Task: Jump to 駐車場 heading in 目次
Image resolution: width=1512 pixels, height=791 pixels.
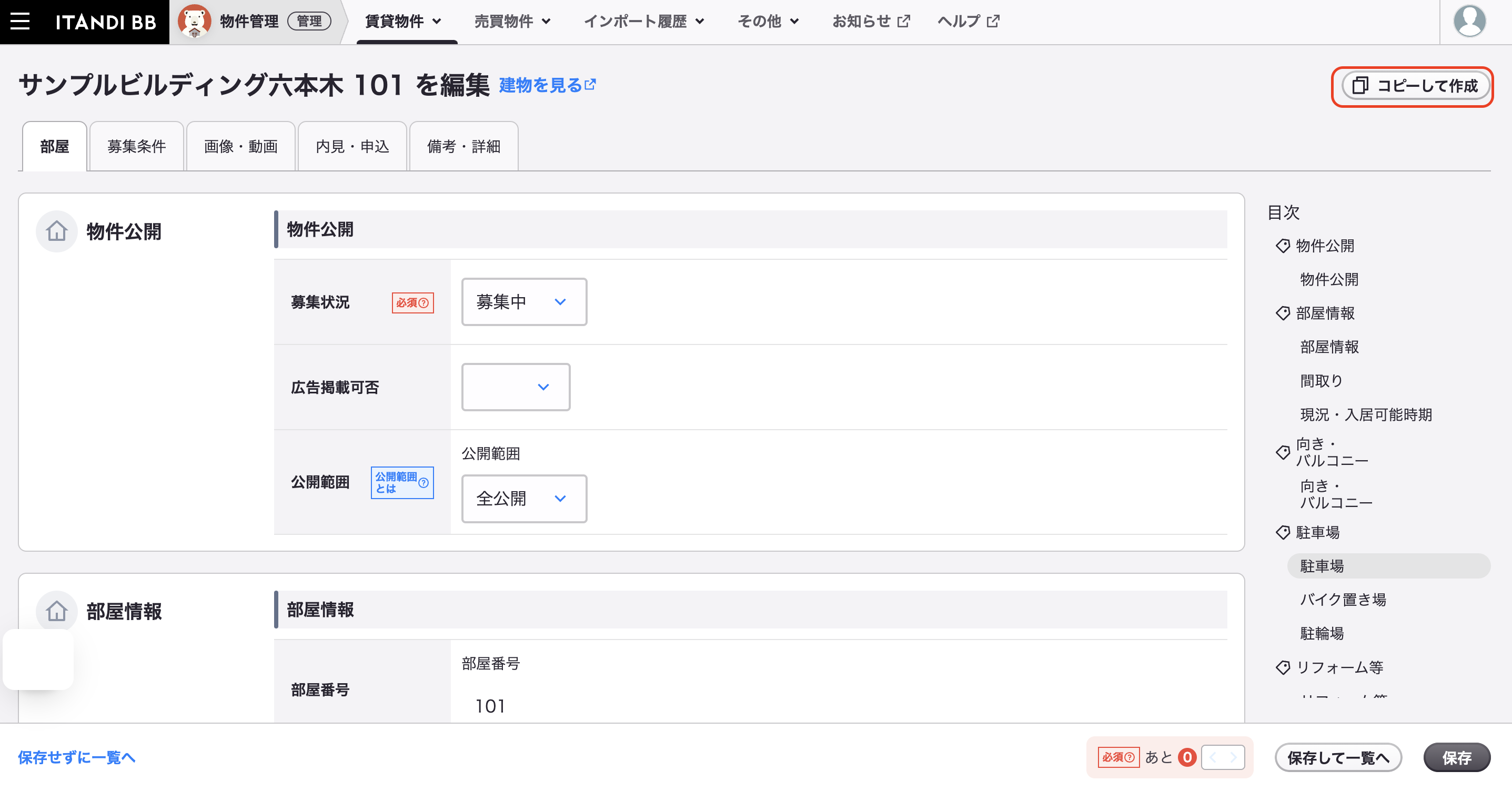Action: click(x=1318, y=532)
